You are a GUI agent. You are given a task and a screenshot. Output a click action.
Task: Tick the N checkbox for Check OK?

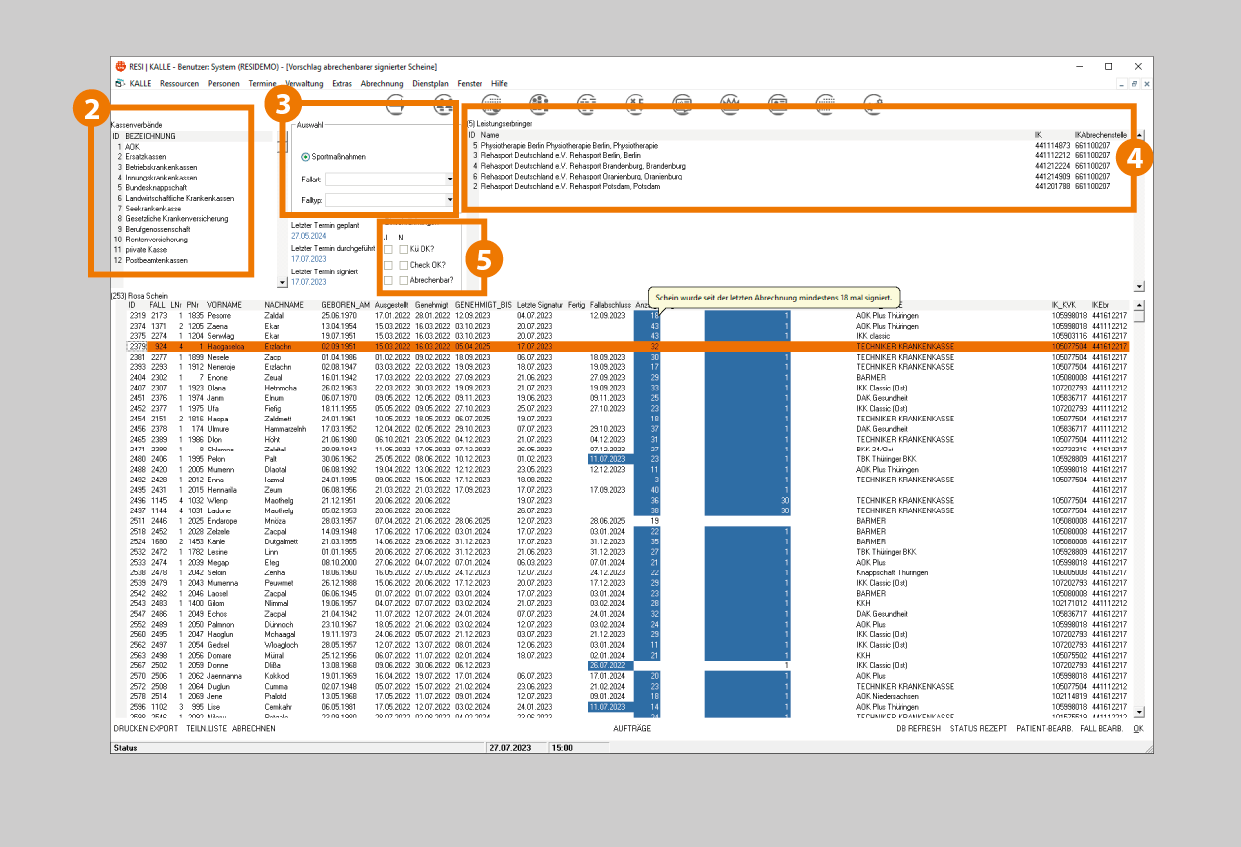pos(403,265)
